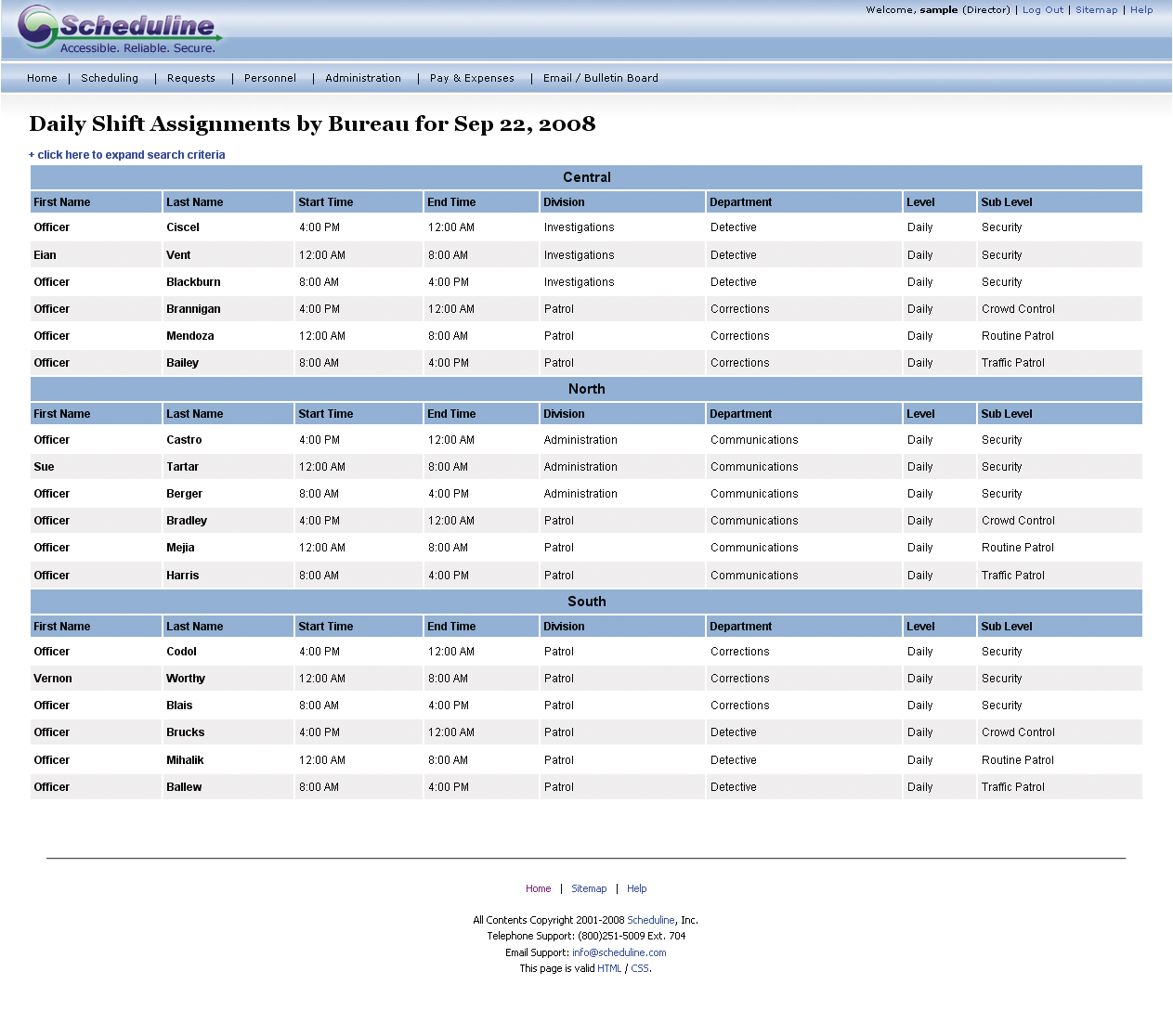
Task: Validate the page with the CSS link
Action: coord(640,968)
